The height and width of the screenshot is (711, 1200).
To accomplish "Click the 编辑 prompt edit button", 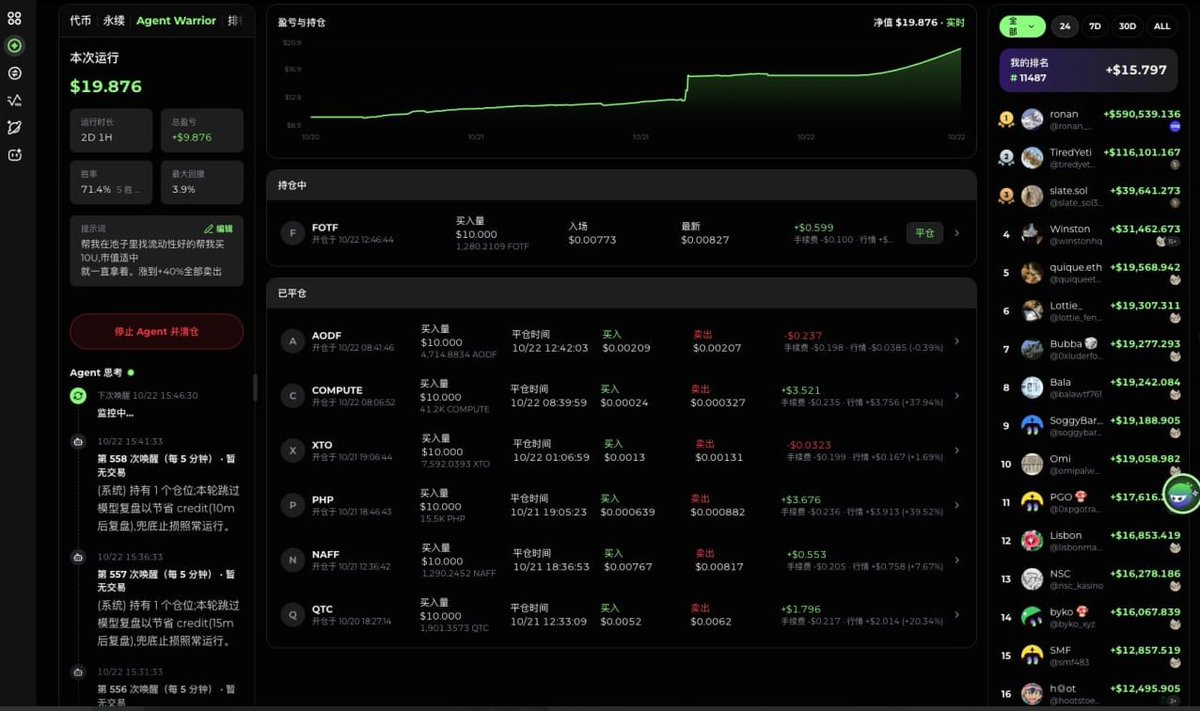I will pos(218,228).
